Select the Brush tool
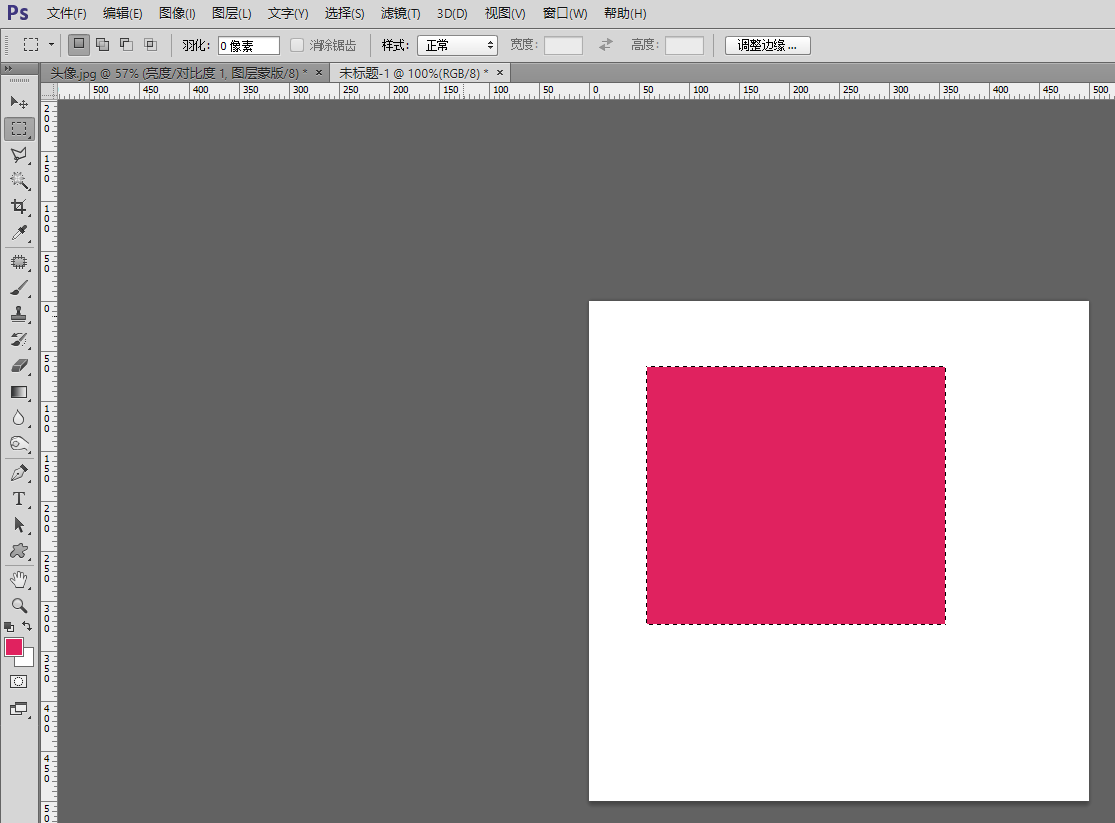This screenshot has width=1115, height=823. tap(19, 288)
